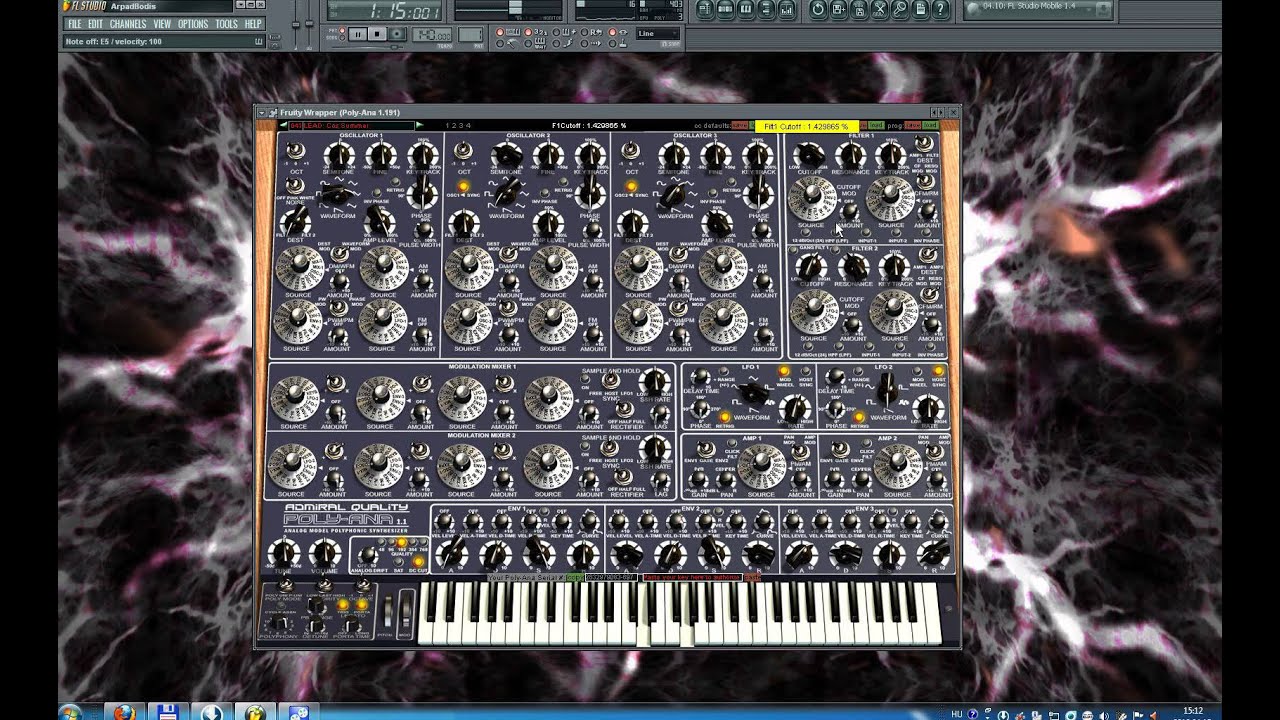Image resolution: width=1280 pixels, height=720 pixels.
Task: Toggle the DC CUT light
Action: click(418, 561)
